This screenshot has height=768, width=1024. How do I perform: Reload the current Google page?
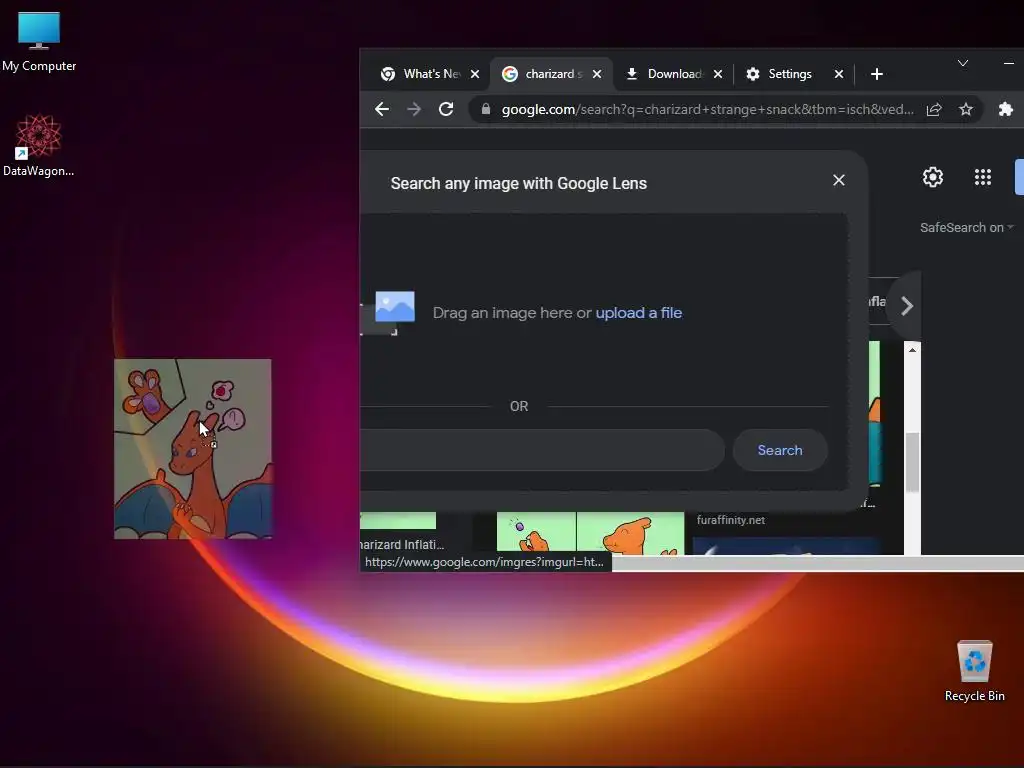(x=446, y=109)
